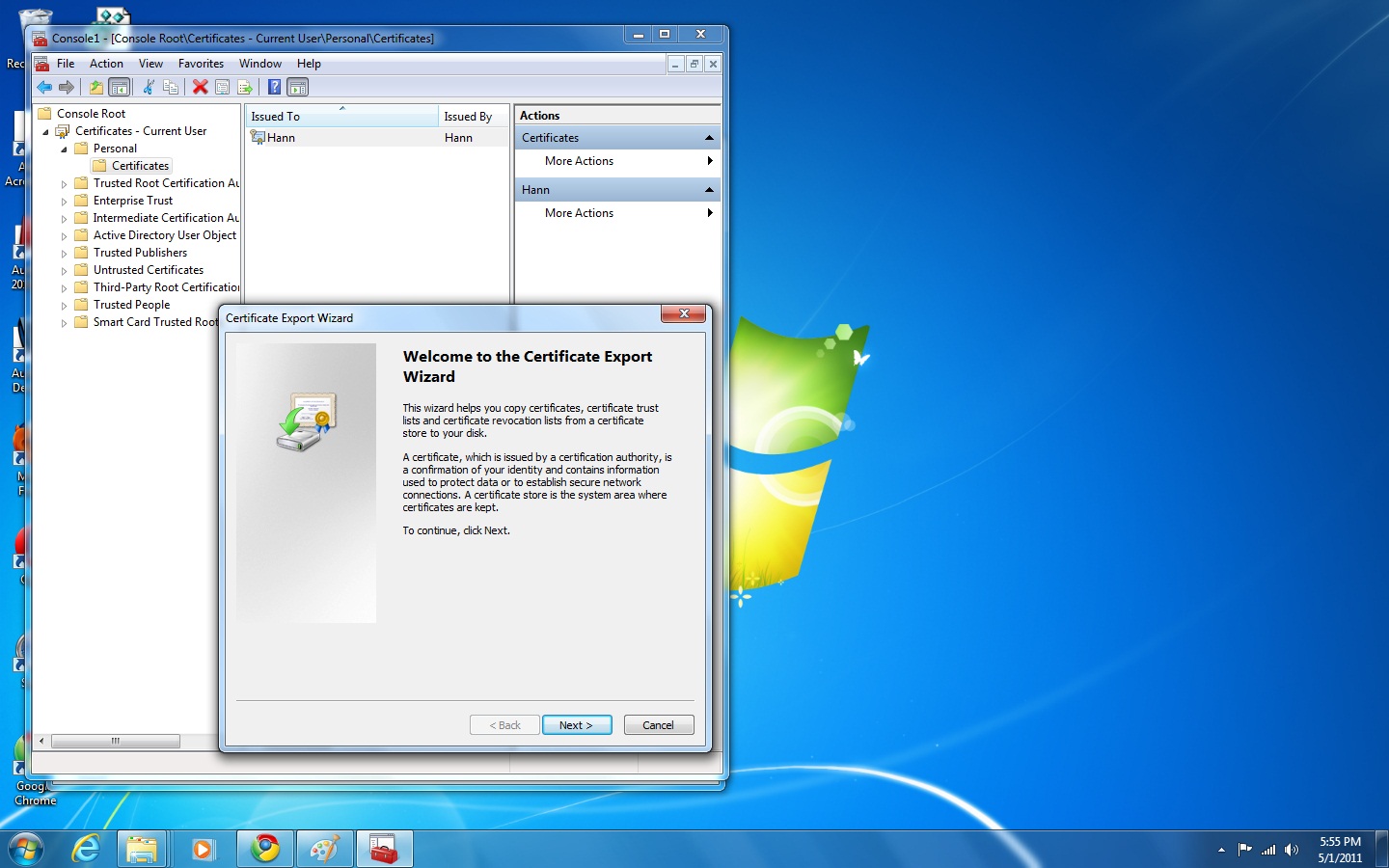
Task: Close the Certificate Export Wizard dialog
Action: tap(684, 313)
